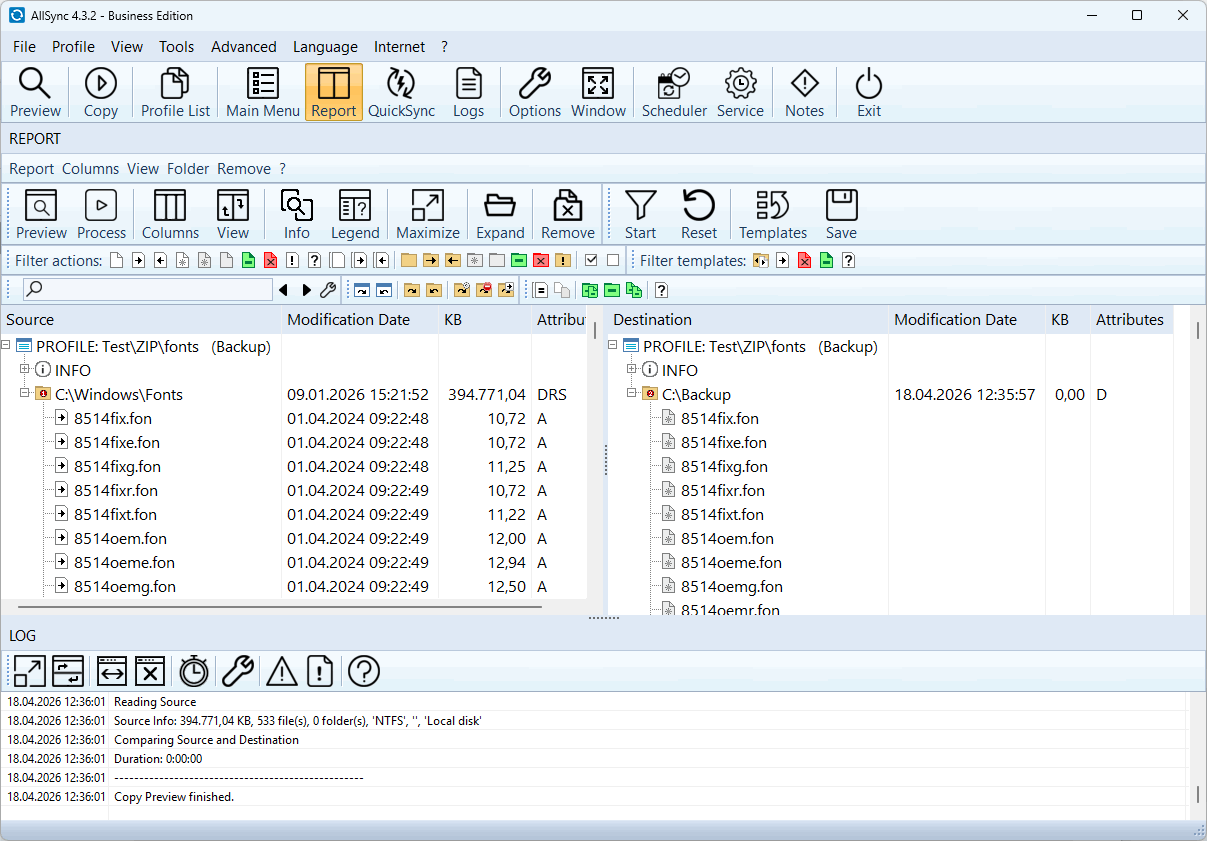Toggle the red X file filter action
This screenshot has height=841, width=1207.
click(x=270, y=261)
